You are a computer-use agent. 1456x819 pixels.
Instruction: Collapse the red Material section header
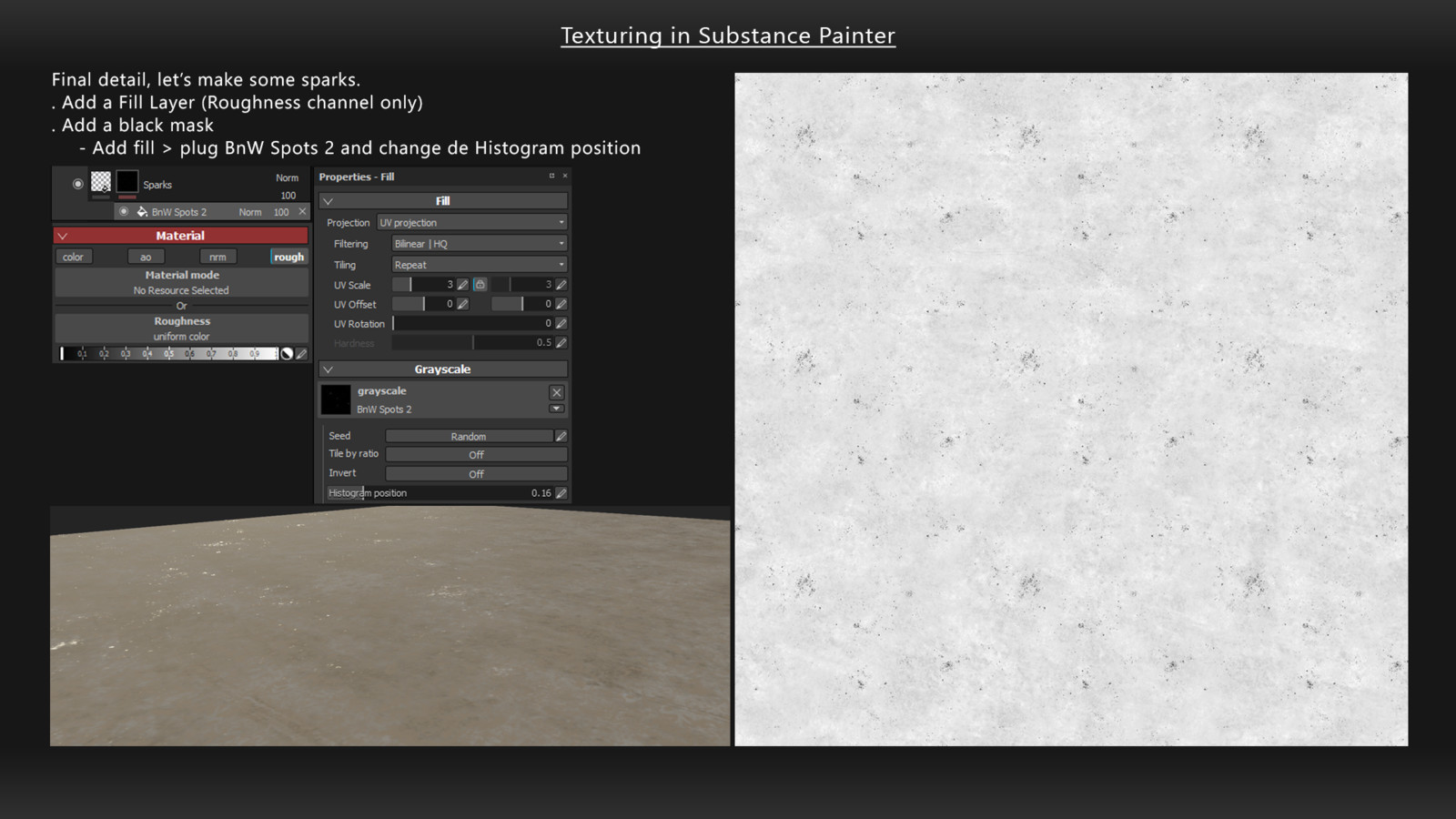pyautogui.click(x=180, y=236)
